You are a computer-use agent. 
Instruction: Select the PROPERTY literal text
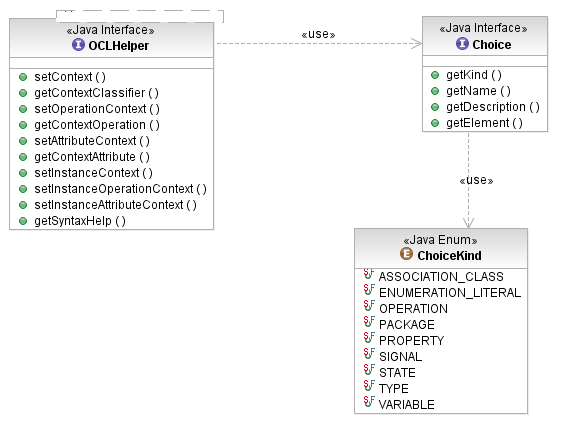tap(411, 341)
